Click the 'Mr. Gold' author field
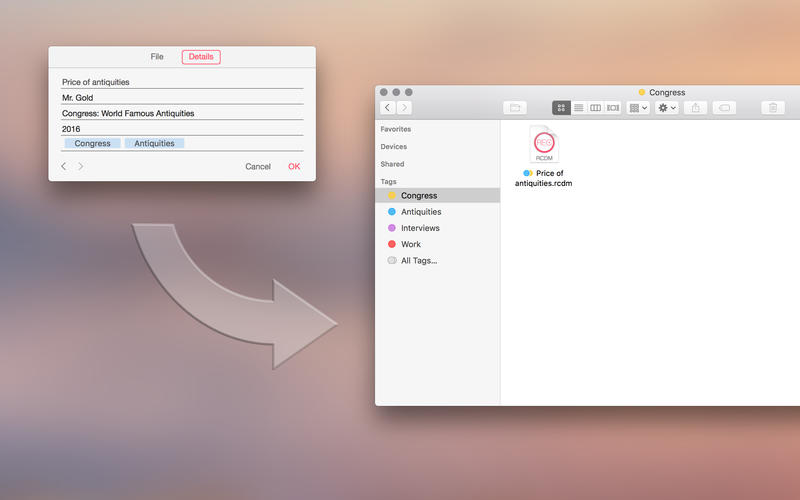 click(182, 97)
